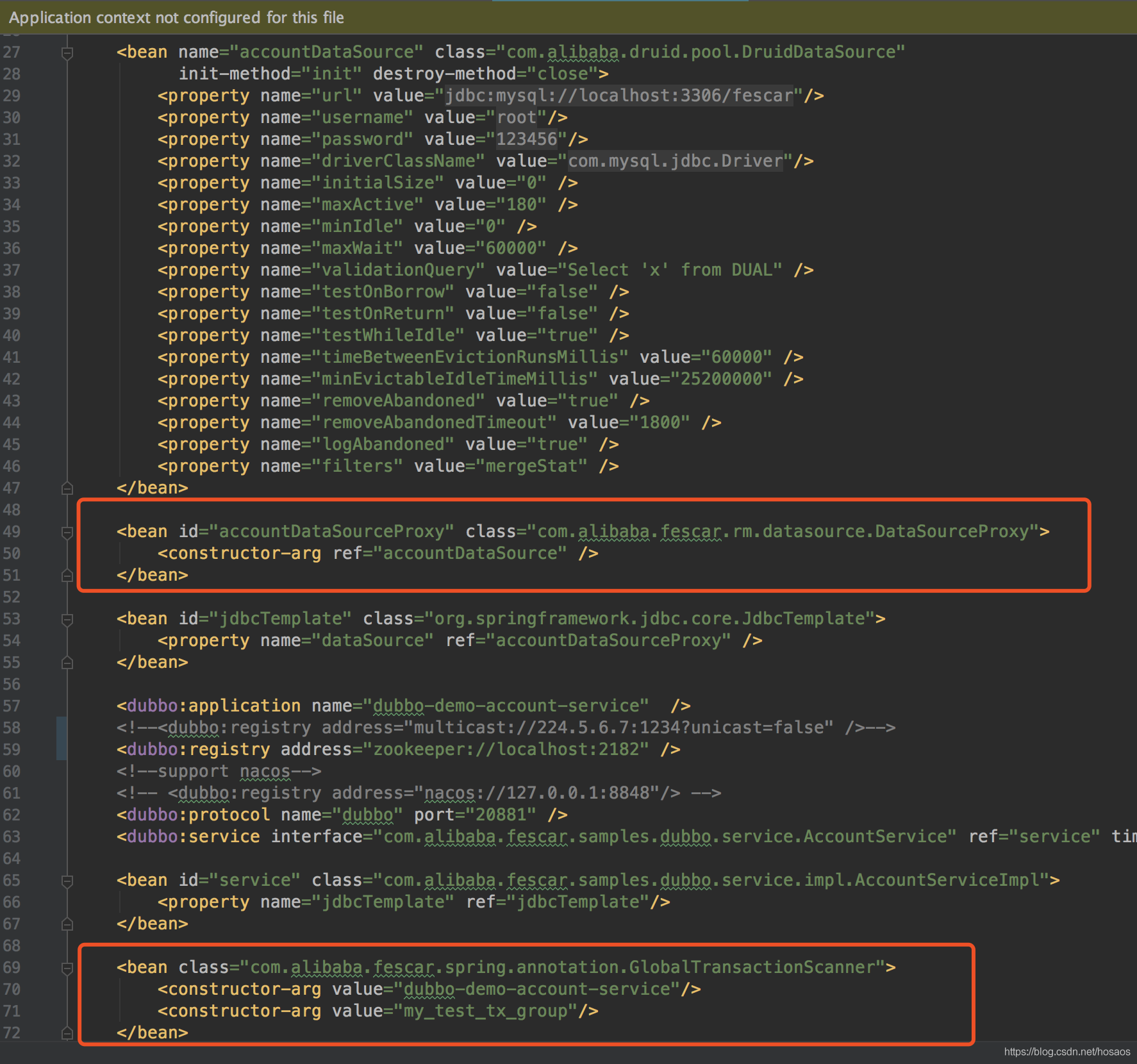Collapse the GlobalTransactionScanner bean at line 69

click(x=67, y=968)
